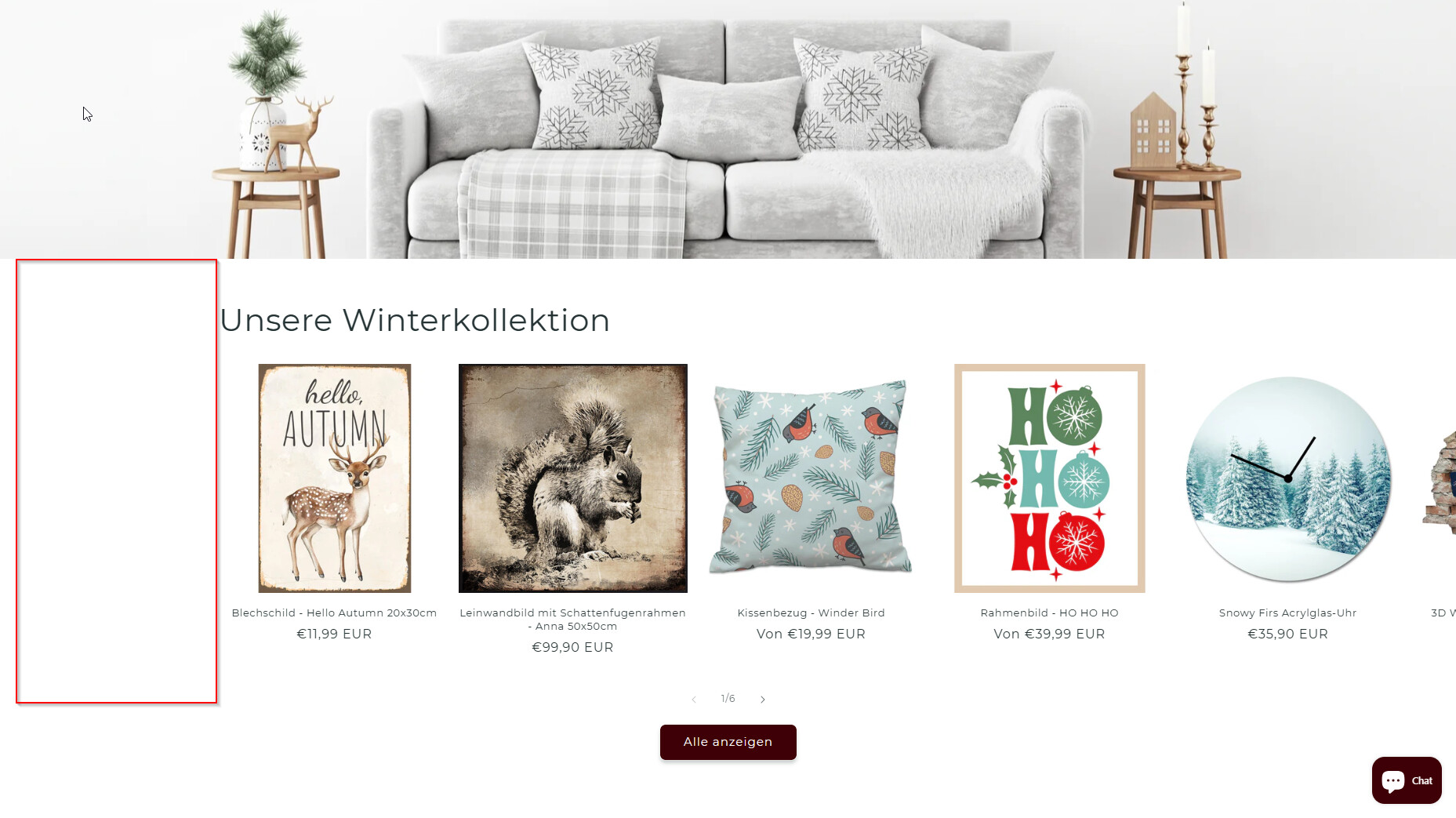Go to previous carousel slide arrow
The image size is (1456, 818).
tap(694, 700)
